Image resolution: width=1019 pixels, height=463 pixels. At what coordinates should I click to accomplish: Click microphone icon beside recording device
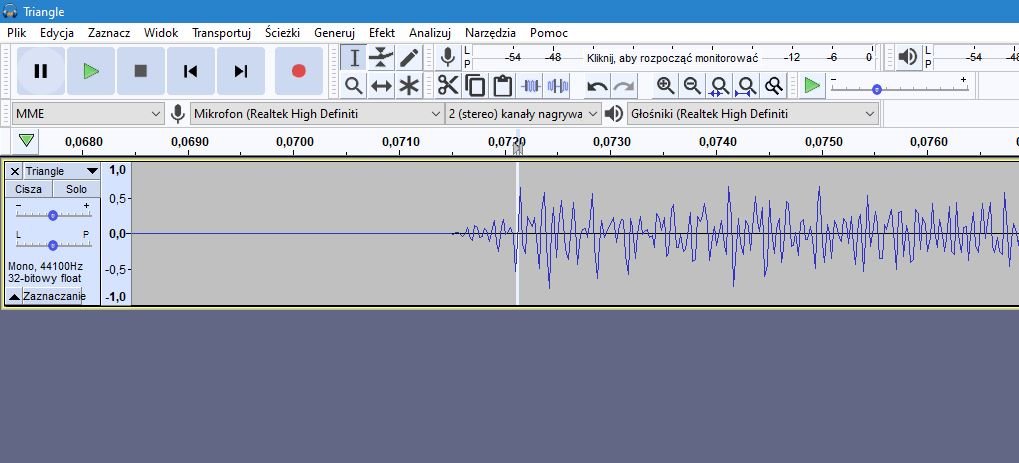pyautogui.click(x=177, y=114)
